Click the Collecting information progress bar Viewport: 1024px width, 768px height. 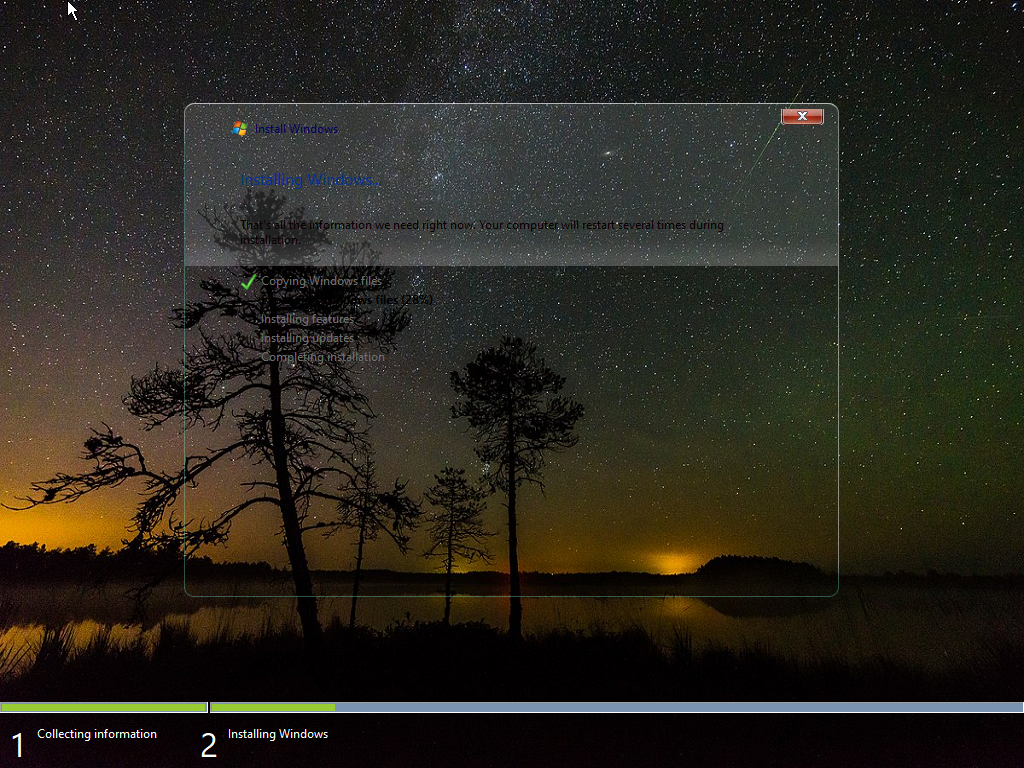[x=104, y=707]
